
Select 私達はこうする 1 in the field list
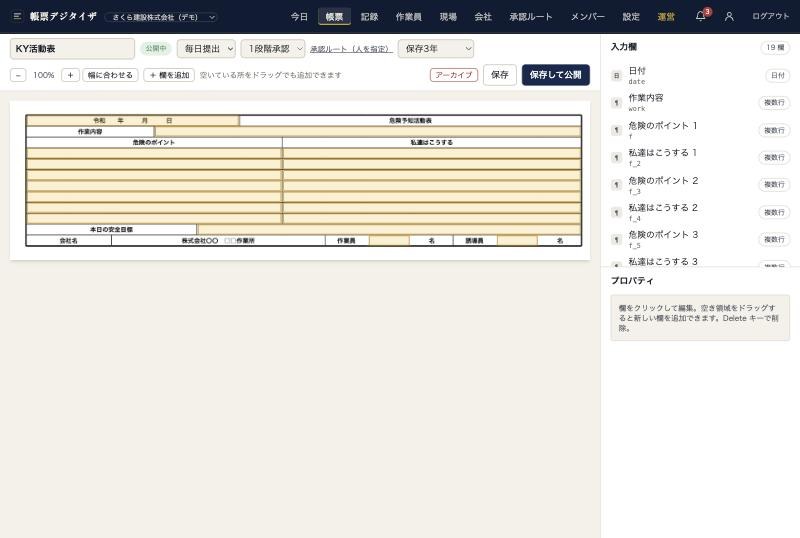700,158
